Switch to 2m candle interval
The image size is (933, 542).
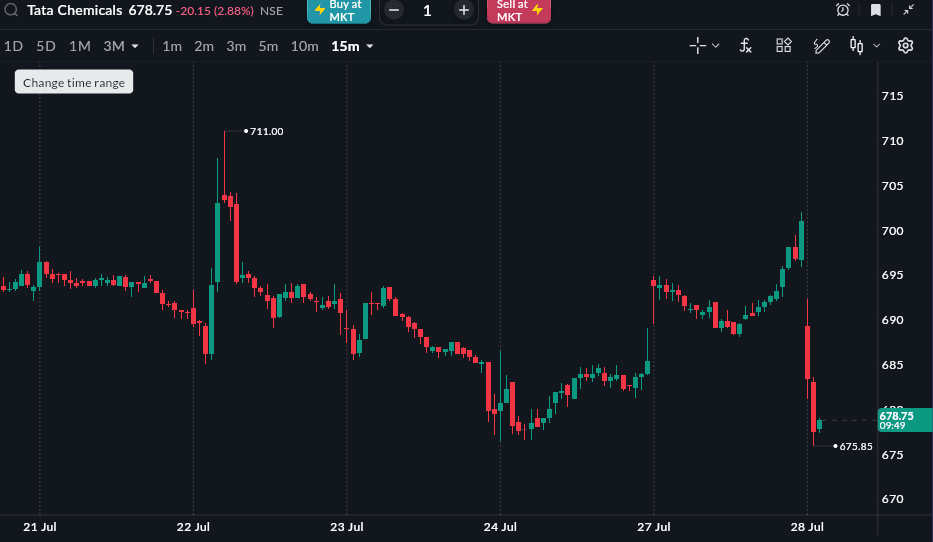pyautogui.click(x=204, y=46)
